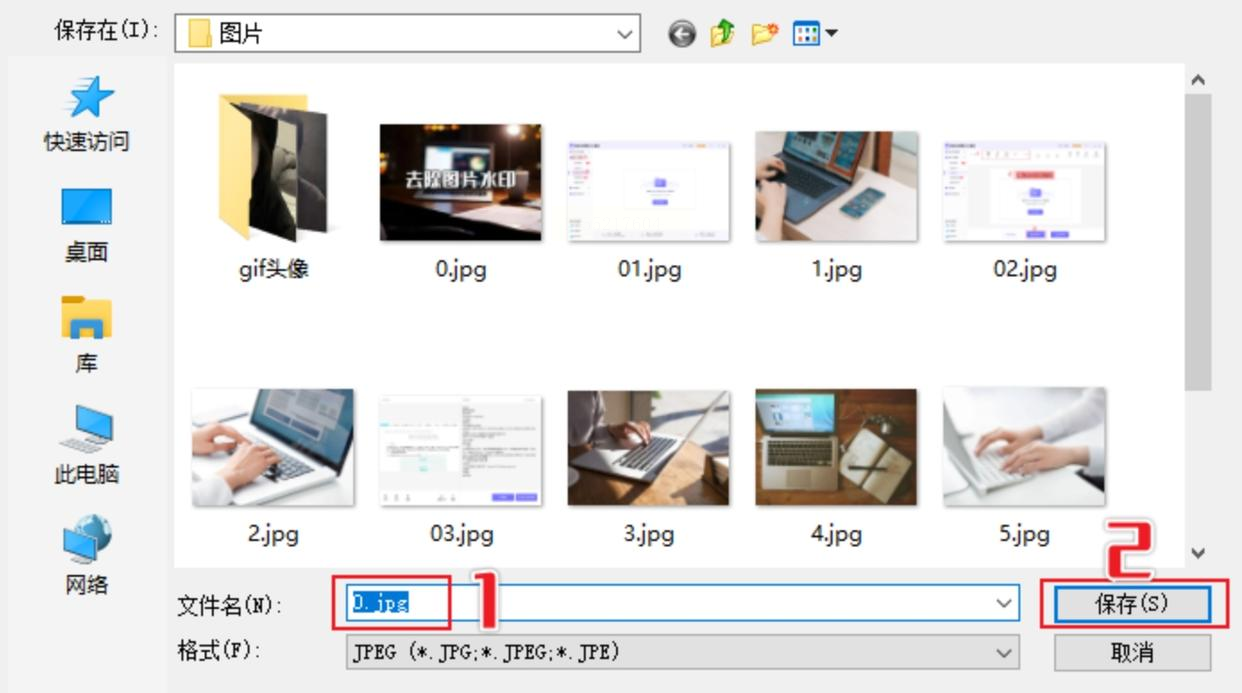
Task: Select the 01.jpg thumbnail
Action: pos(649,191)
